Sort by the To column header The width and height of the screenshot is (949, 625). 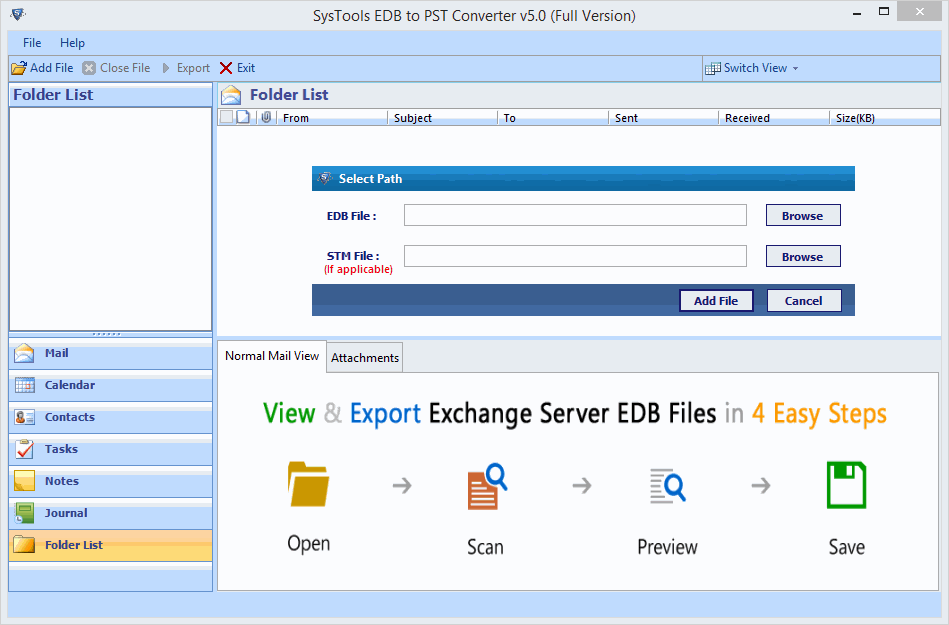[553, 118]
